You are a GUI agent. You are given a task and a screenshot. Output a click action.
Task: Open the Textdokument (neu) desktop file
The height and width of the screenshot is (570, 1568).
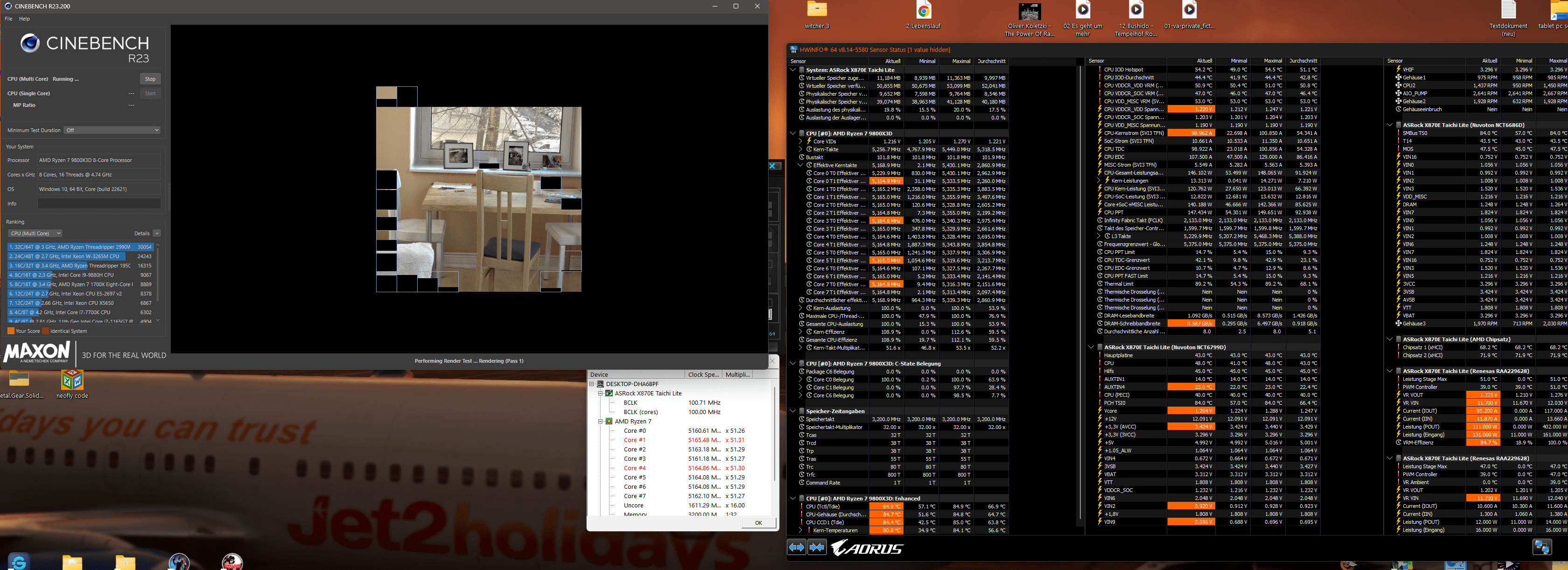(1508, 20)
